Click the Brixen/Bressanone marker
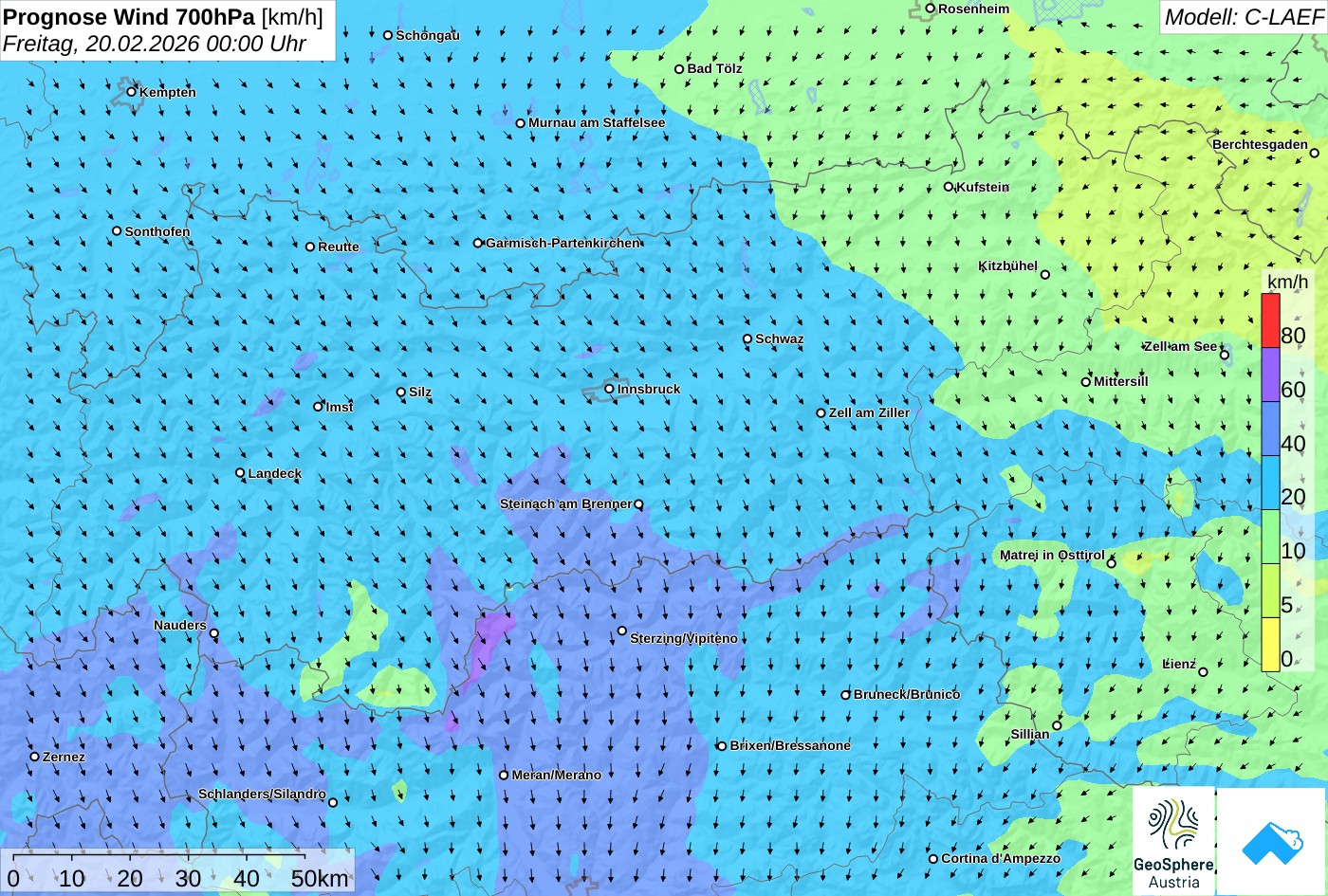The image size is (1328, 896). (x=721, y=746)
